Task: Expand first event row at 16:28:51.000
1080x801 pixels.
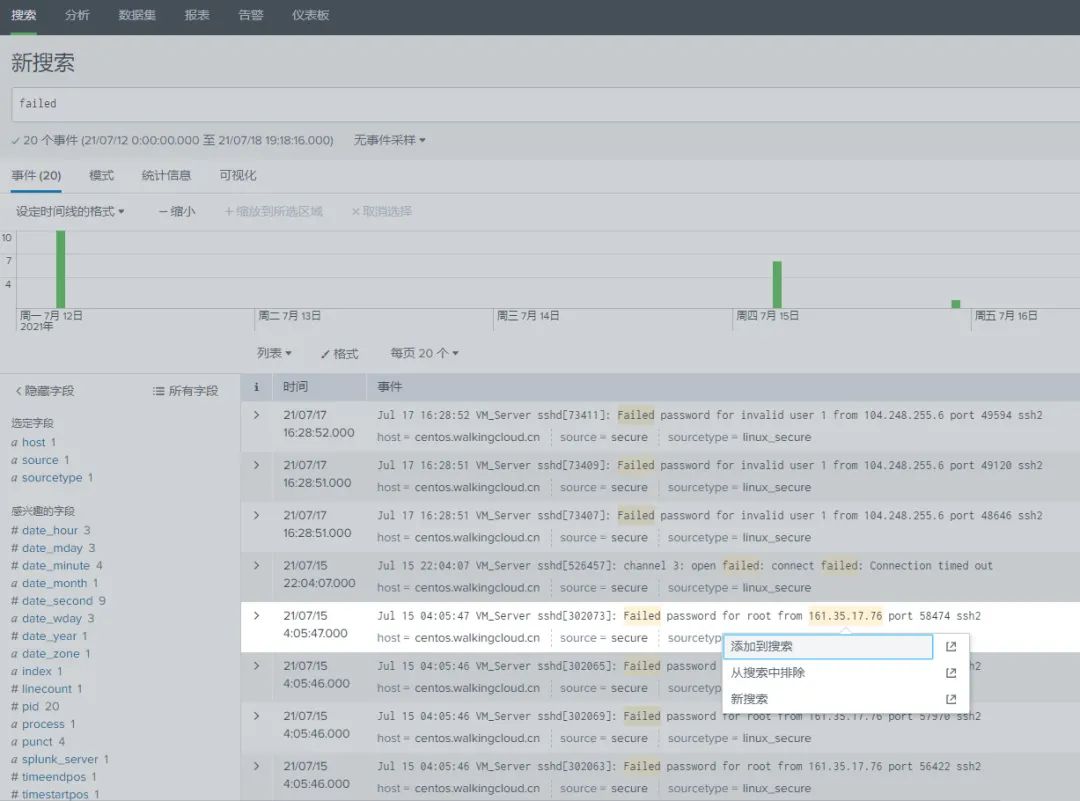Action: click(x=256, y=466)
